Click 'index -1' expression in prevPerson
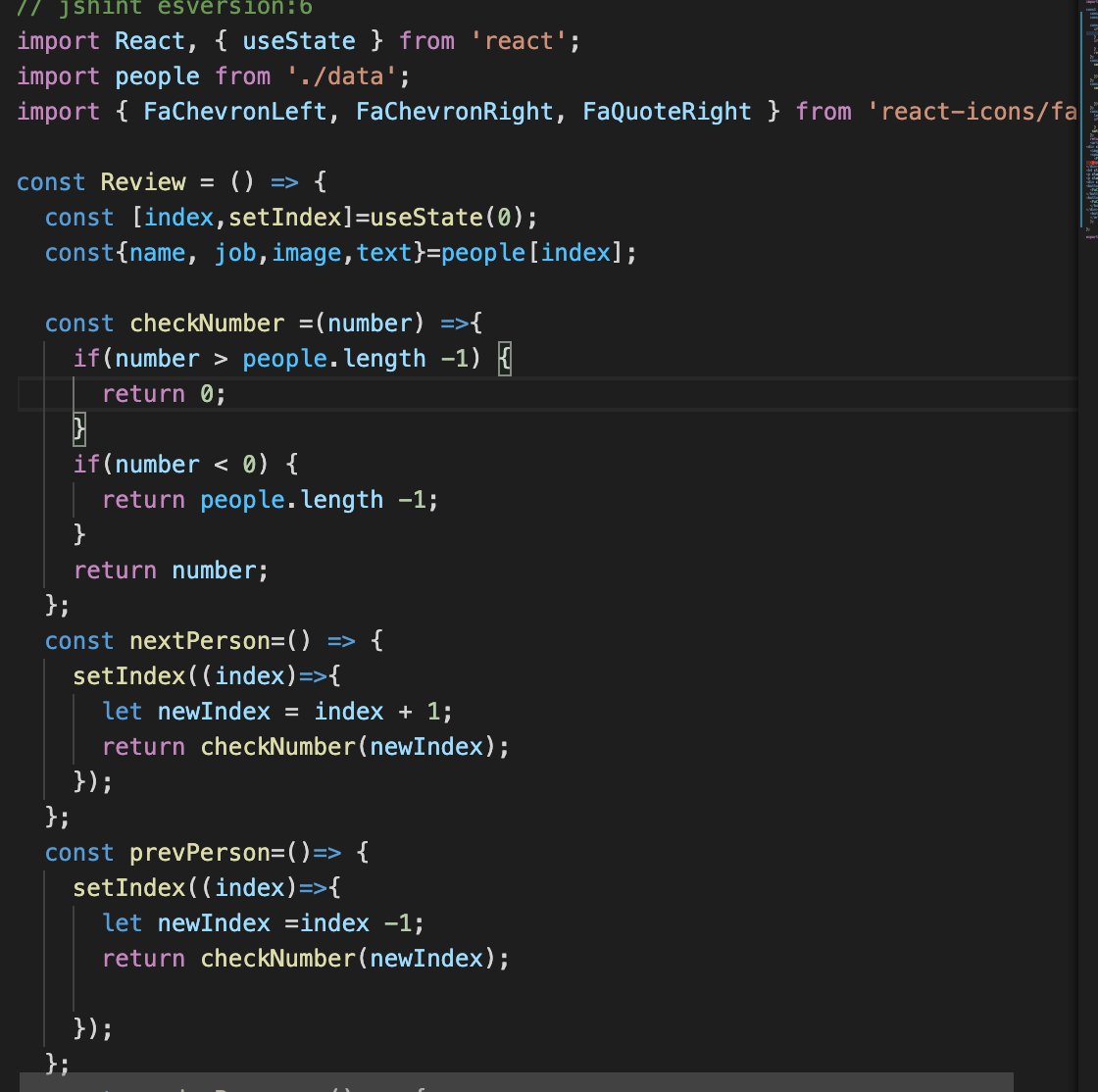The height and width of the screenshot is (1092, 1098). (x=356, y=922)
